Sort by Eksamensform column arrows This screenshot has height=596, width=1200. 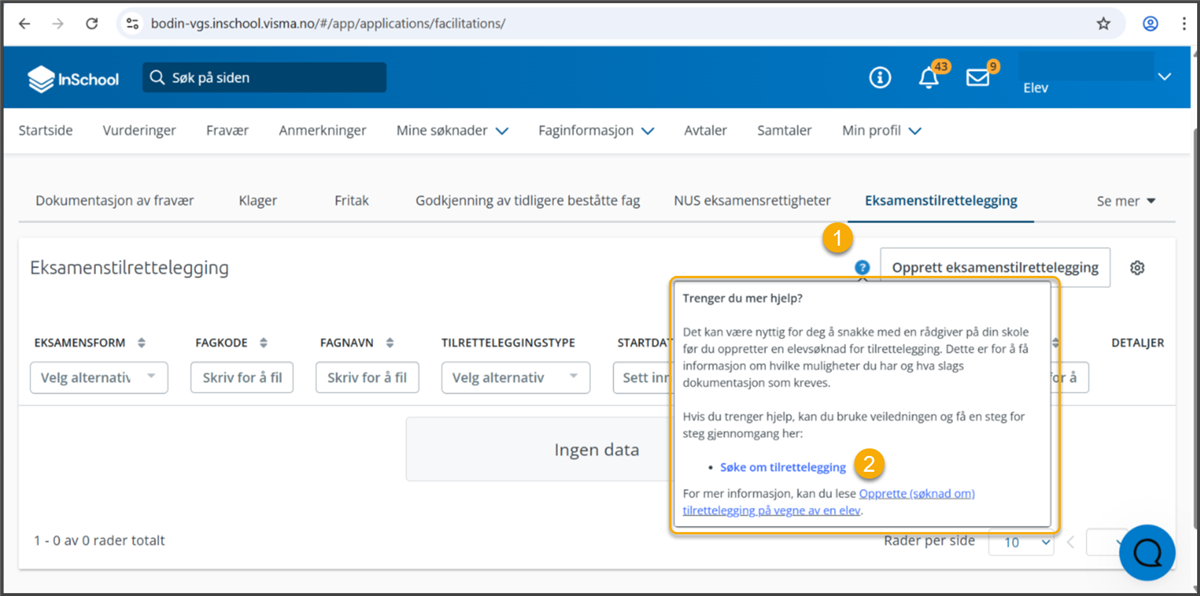pyautogui.click(x=142, y=343)
